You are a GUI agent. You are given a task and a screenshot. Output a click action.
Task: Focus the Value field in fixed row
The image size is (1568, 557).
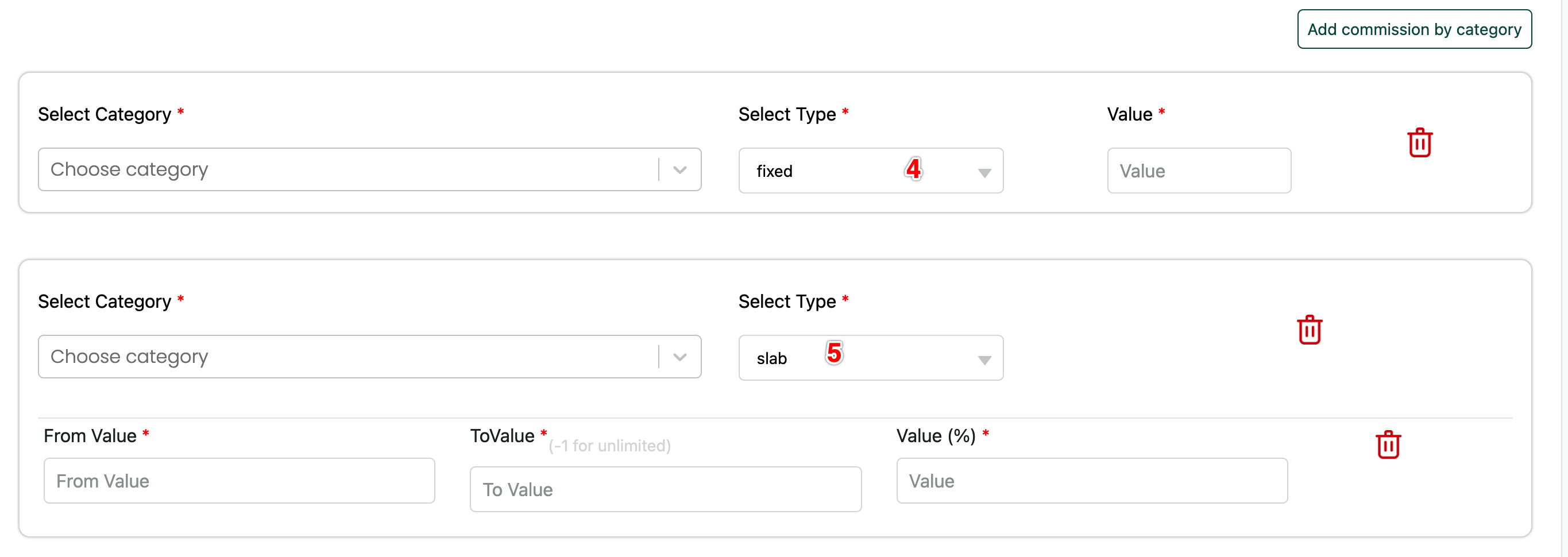click(1198, 171)
